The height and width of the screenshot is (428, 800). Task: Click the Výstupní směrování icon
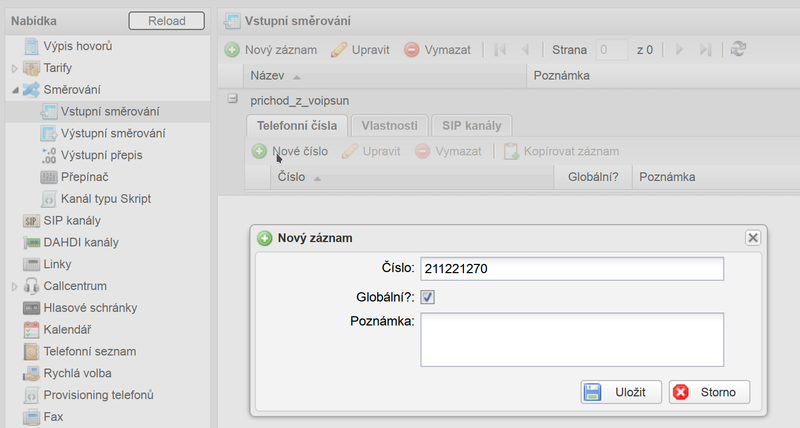[48, 134]
